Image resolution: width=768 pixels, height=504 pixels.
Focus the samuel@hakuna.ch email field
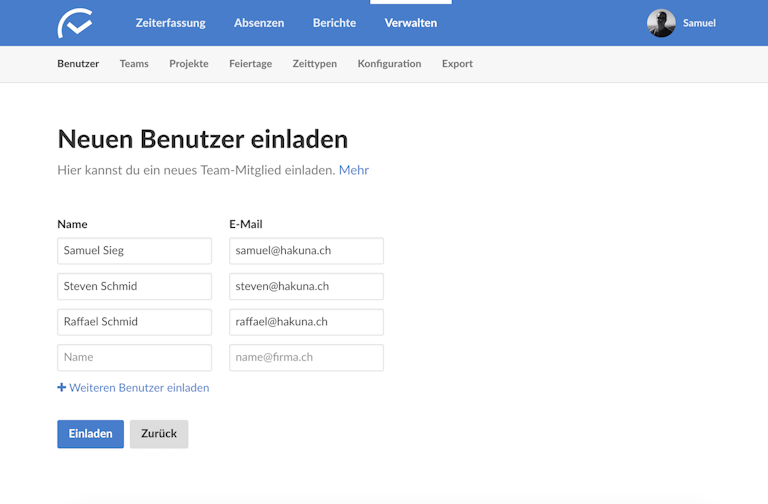pos(306,251)
